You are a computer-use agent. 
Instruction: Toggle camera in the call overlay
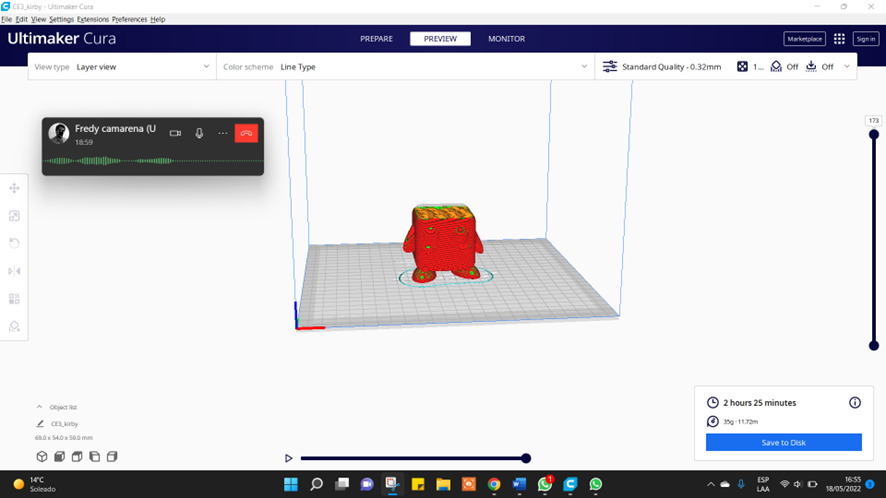175,133
